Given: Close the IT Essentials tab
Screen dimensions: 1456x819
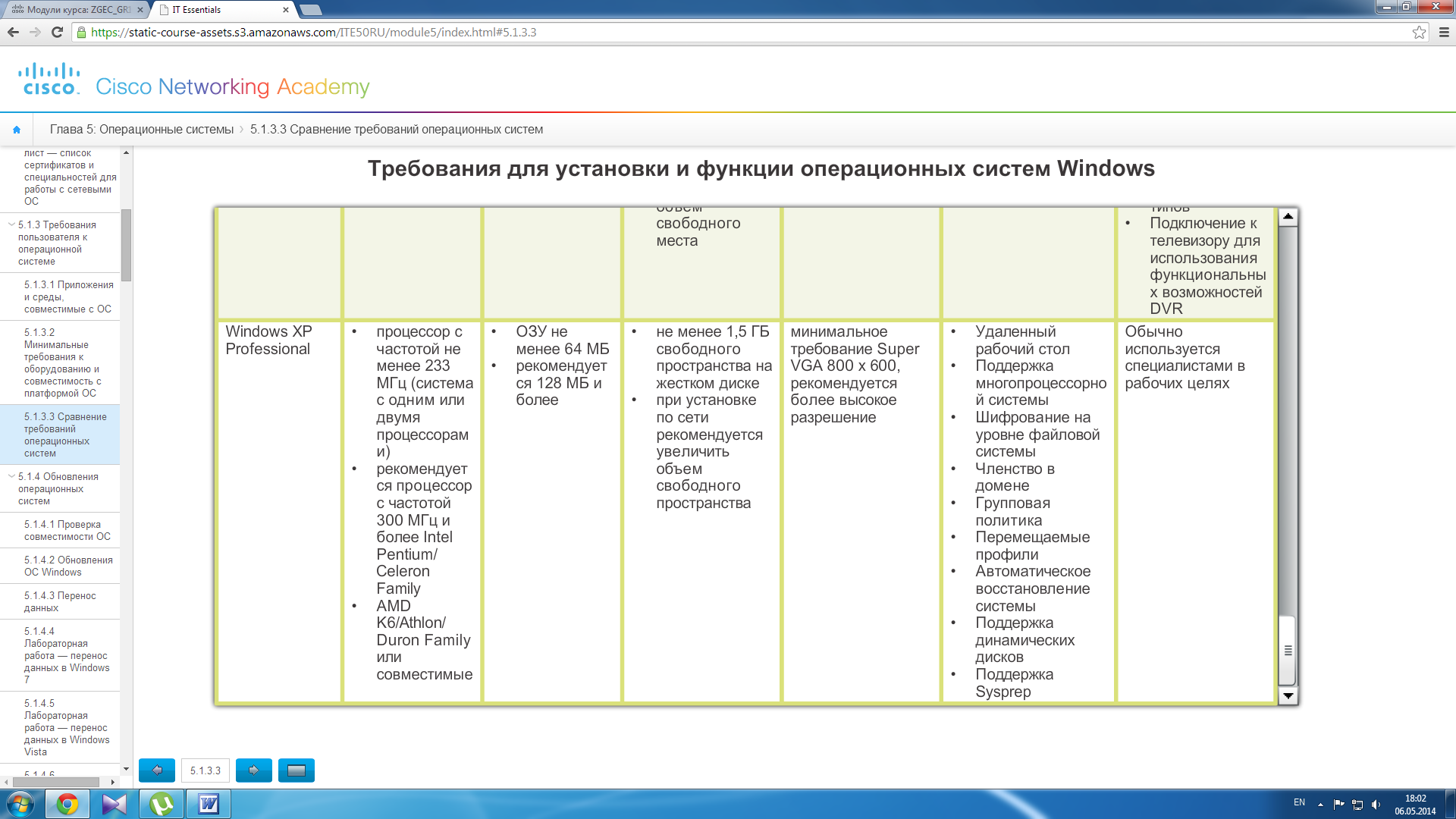Looking at the screenshot, I should click(x=285, y=10).
